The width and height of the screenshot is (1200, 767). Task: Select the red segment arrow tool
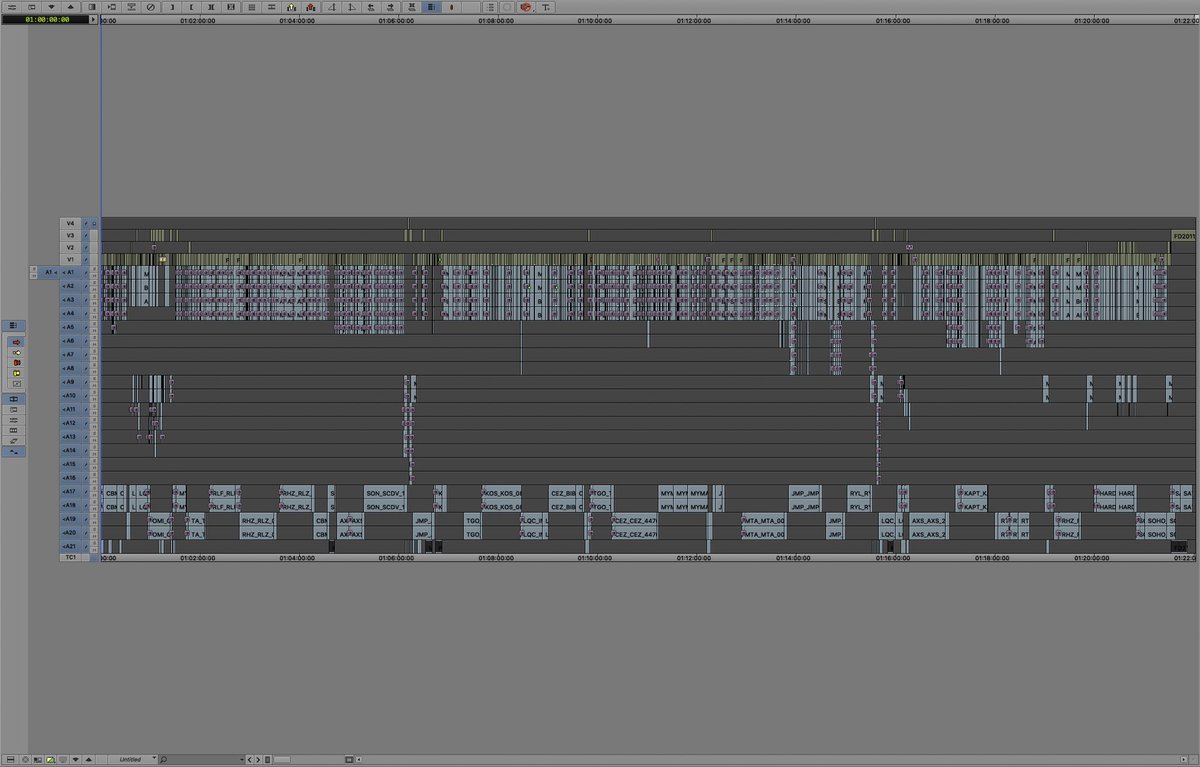(x=14, y=342)
